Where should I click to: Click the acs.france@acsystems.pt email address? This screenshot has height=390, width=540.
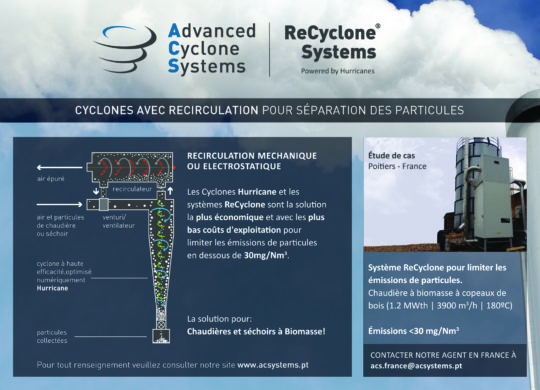pyautogui.click(x=416, y=366)
